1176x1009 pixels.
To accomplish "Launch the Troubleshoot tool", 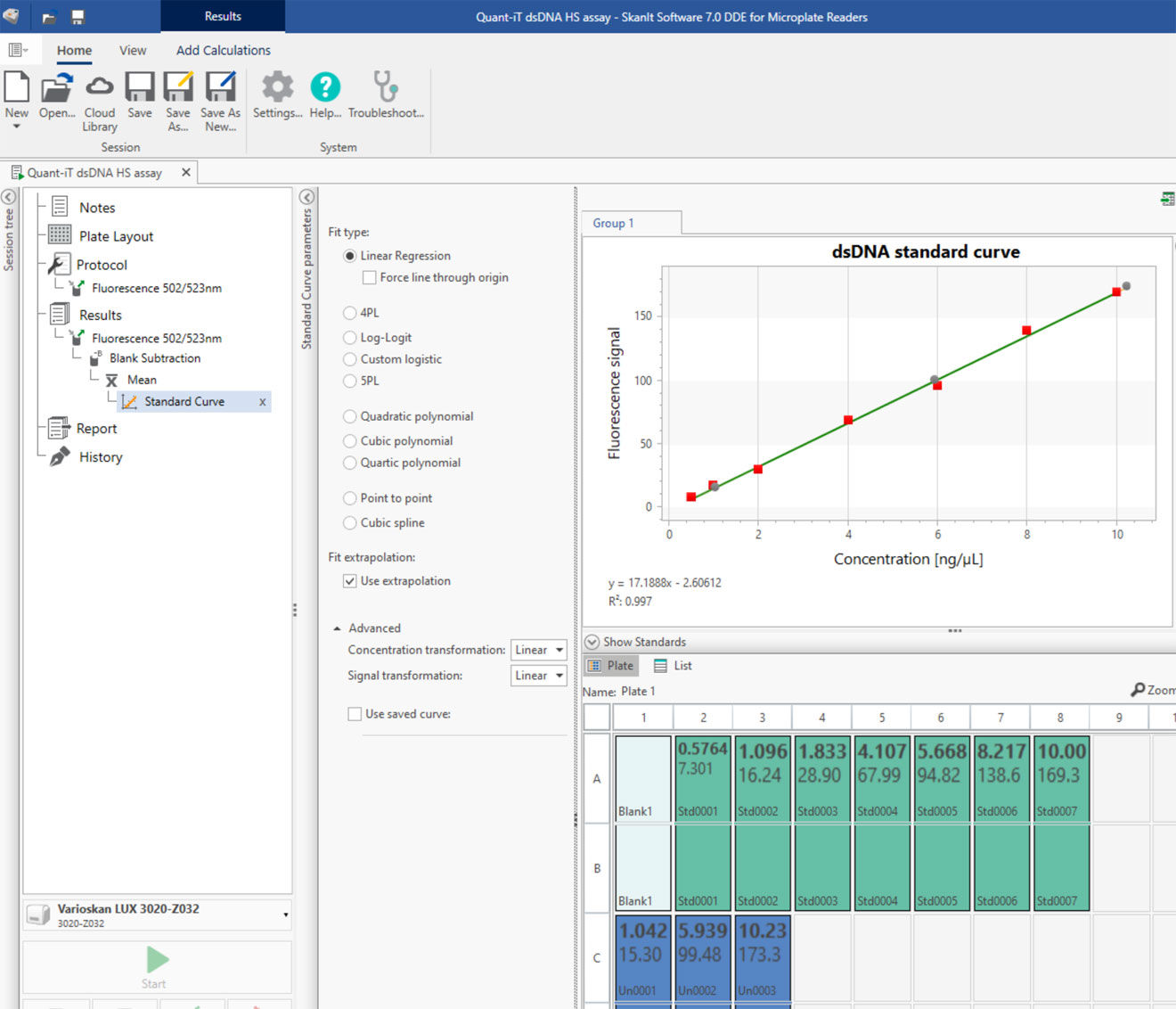I will (385, 89).
